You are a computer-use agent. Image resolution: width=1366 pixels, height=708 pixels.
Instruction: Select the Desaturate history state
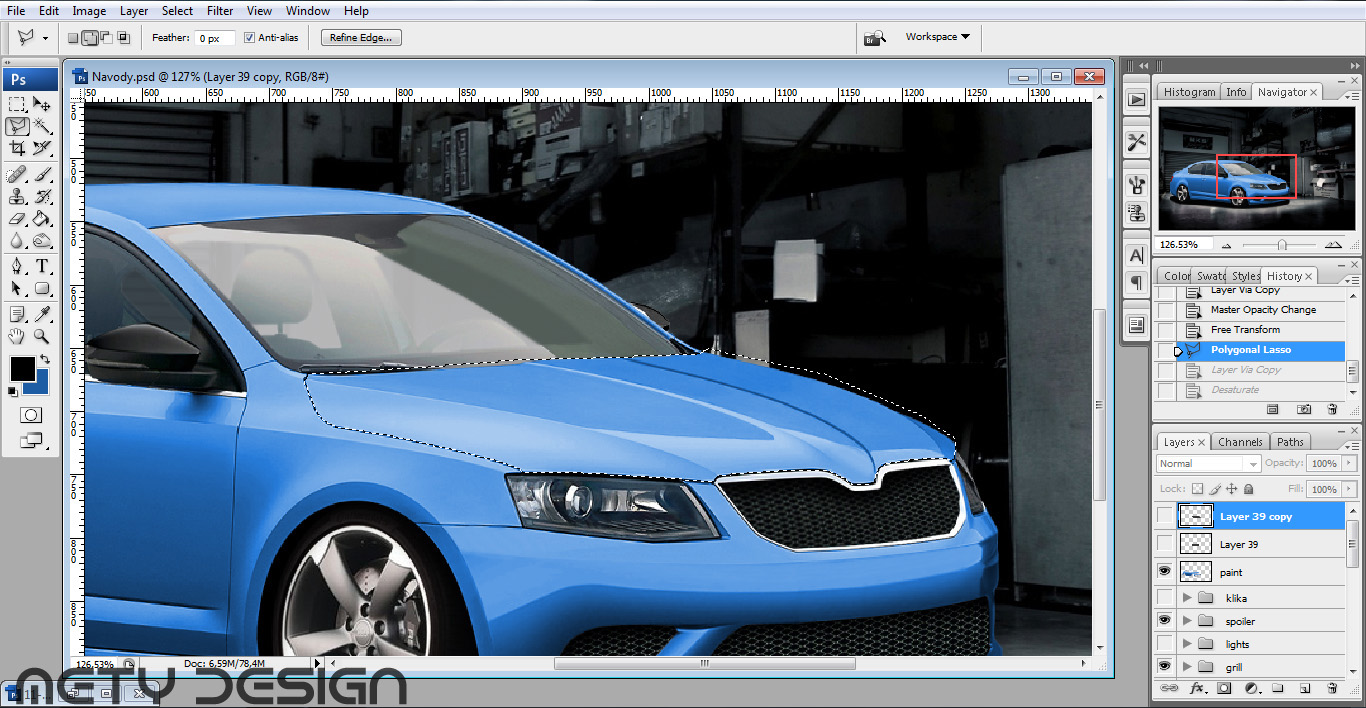coord(1235,390)
